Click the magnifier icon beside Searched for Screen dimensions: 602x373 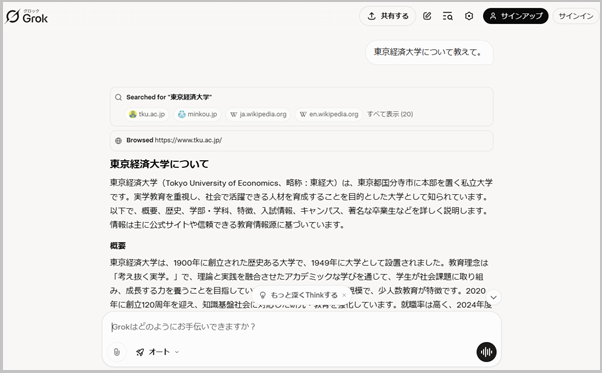tap(118, 97)
